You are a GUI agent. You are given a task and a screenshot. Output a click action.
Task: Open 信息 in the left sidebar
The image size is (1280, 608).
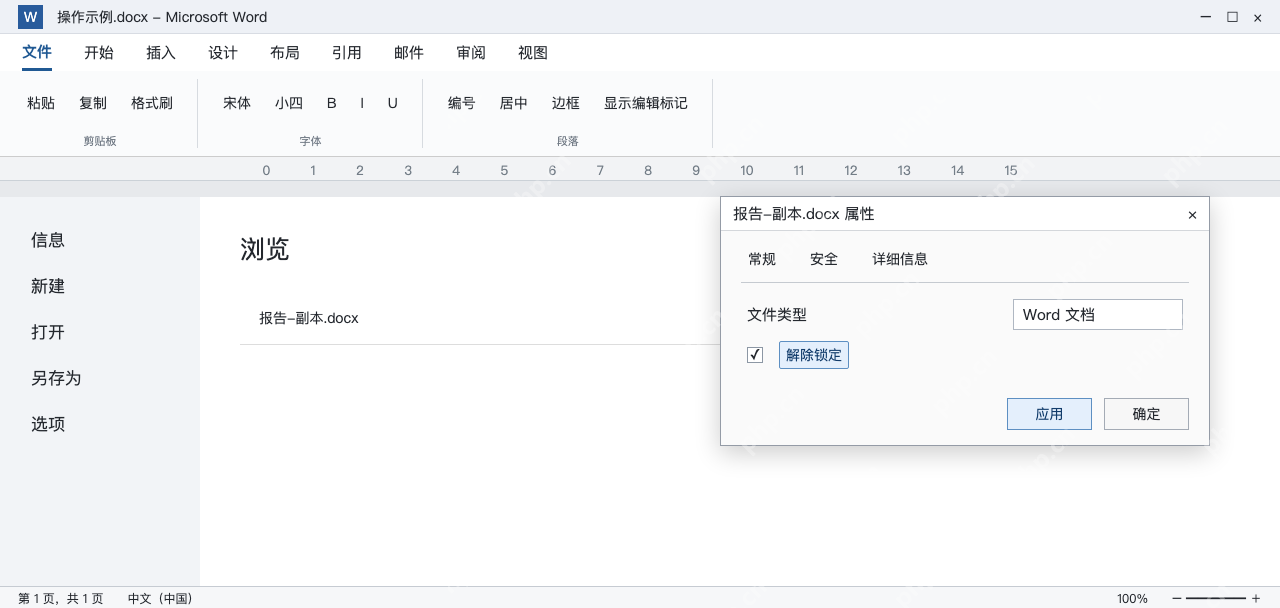click(48, 240)
